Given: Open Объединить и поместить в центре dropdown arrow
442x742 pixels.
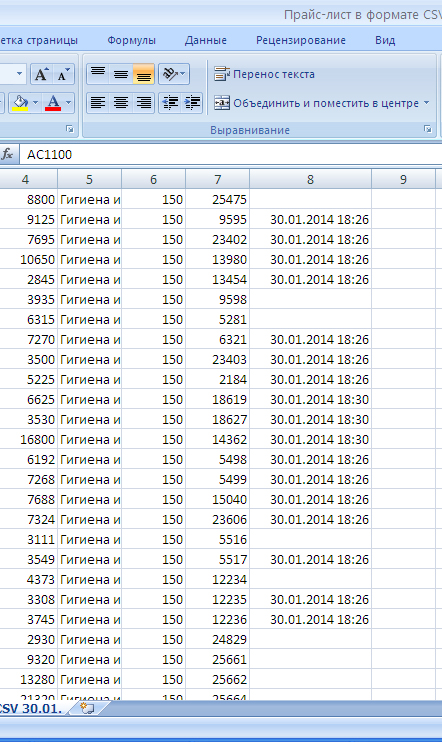Looking at the screenshot, I should pyautogui.click(x=426, y=103).
